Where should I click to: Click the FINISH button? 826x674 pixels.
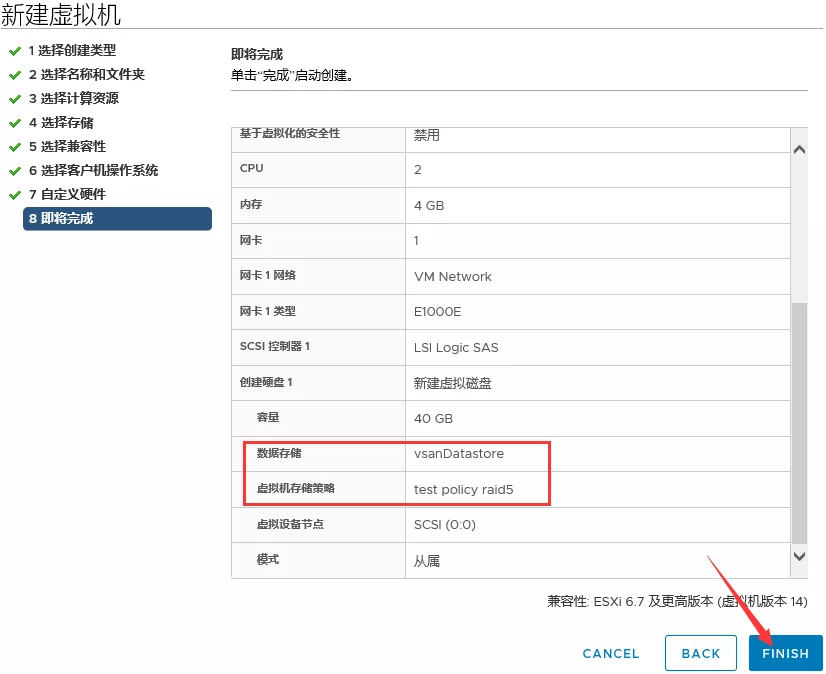[x=785, y=653]
